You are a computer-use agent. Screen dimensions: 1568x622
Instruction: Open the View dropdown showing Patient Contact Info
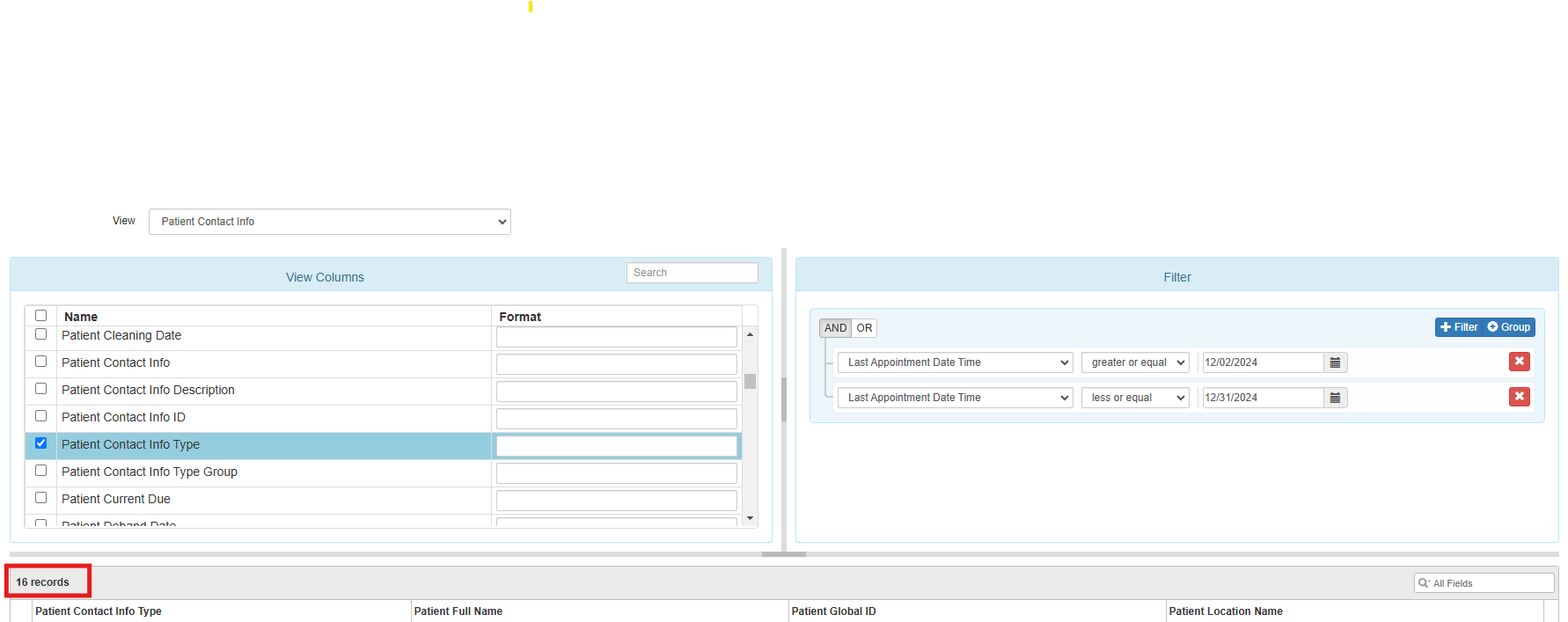330,222
